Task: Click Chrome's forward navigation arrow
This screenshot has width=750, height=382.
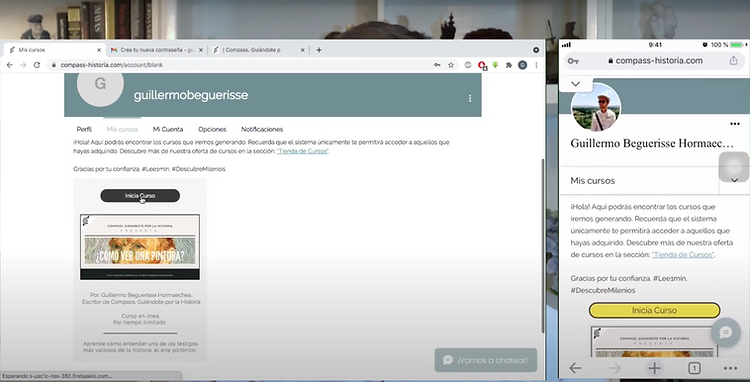Action: (x=23, y=65)
